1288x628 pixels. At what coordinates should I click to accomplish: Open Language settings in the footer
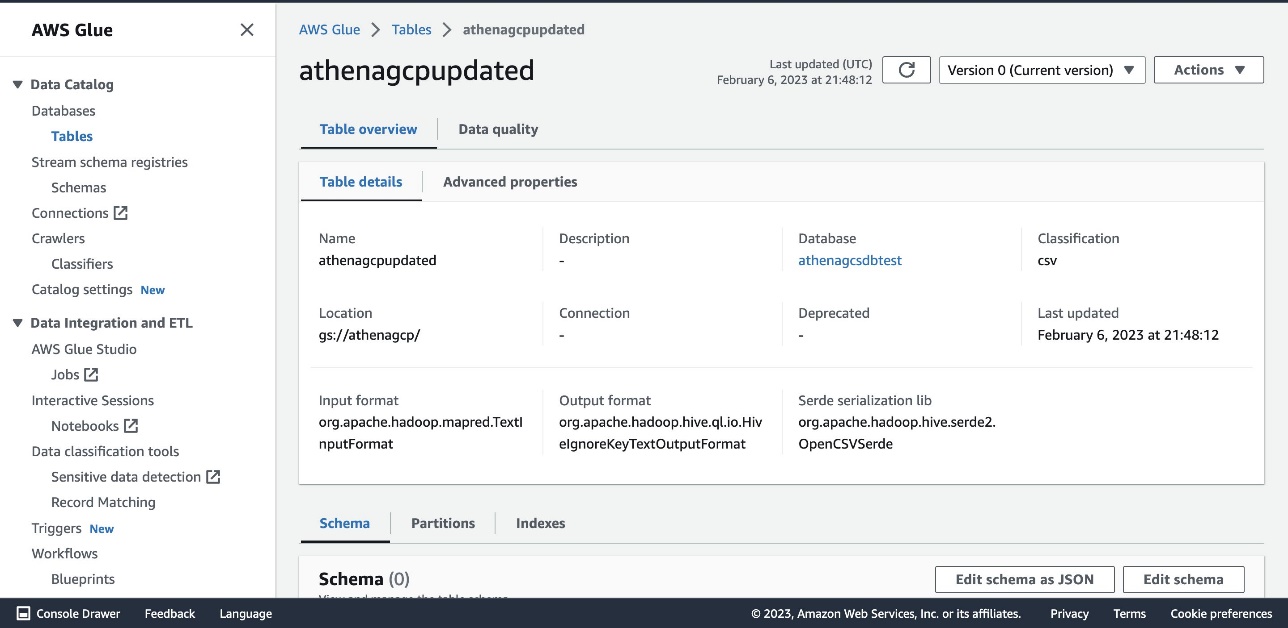(x=245, y=614)
